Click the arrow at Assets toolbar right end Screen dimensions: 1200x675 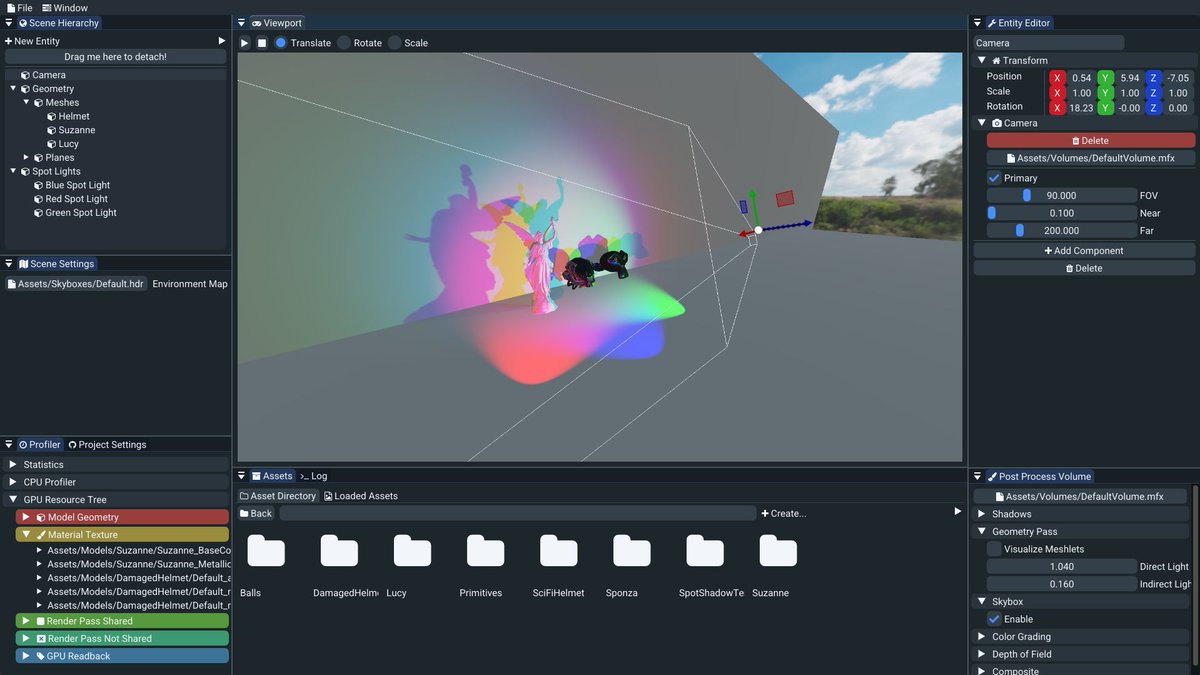pyautogui.click(x=958, y=511)
